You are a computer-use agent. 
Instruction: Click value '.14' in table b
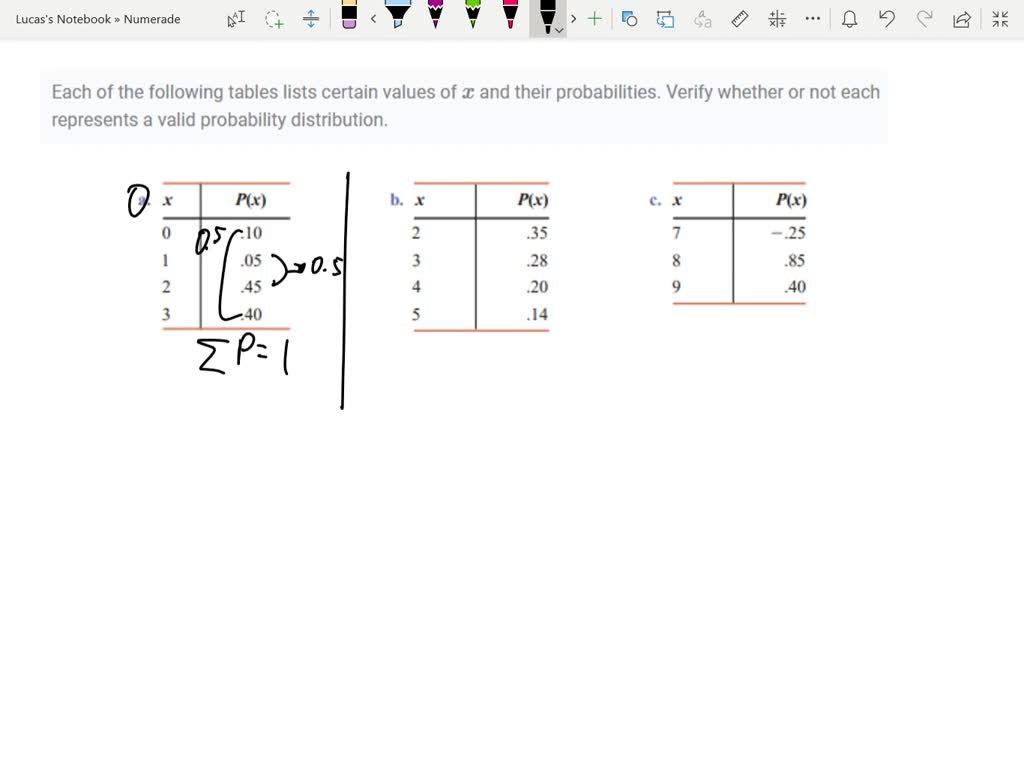[537, 314]
